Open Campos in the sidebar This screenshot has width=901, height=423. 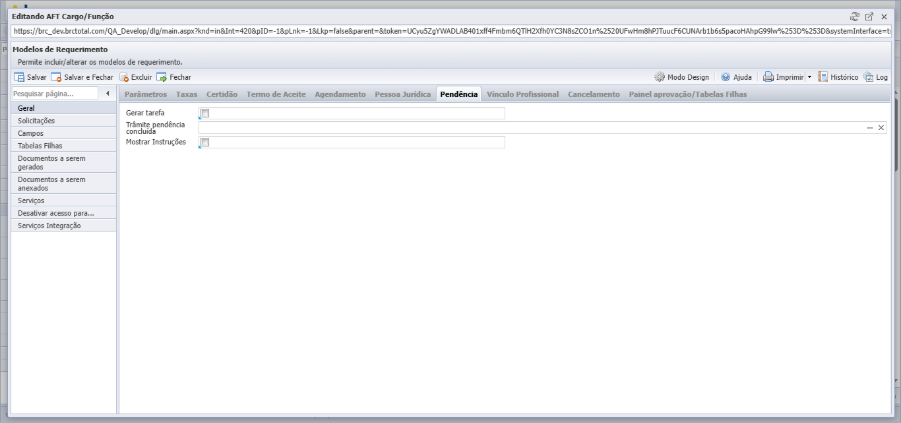[63, 133]
